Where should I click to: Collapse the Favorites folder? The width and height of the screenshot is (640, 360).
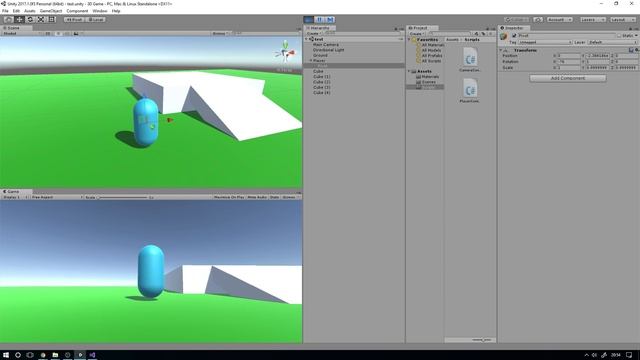click(409, 40)
